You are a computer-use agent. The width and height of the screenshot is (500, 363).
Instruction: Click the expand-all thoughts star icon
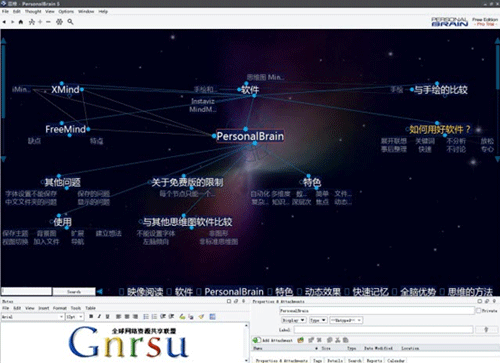59,22
